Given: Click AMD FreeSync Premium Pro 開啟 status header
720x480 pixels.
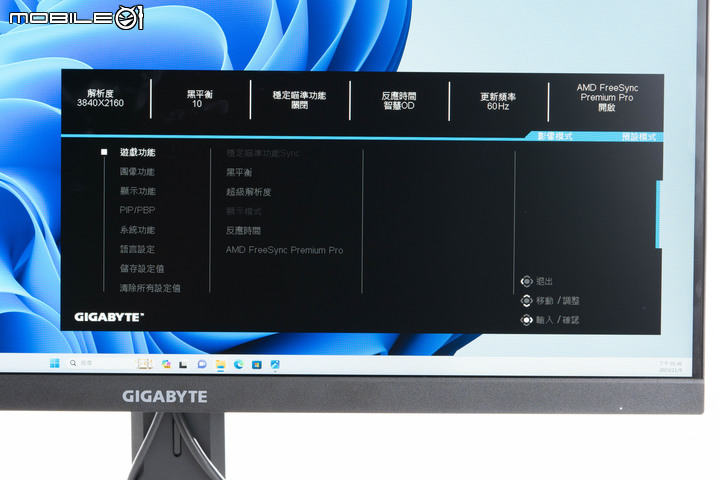Looking at the screenshot, I should [607, 97].
